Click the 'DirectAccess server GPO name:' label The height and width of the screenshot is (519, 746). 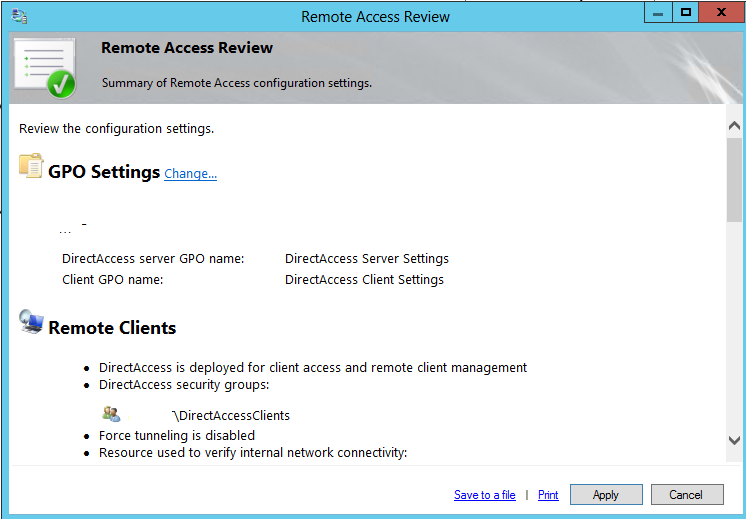tap(153, 259)
